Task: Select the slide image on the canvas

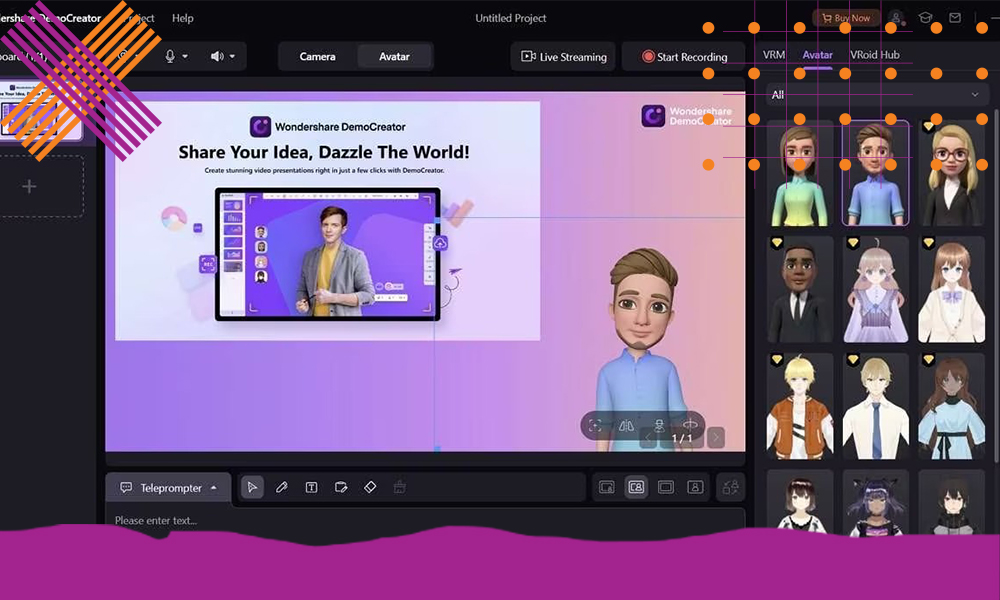Action: (327, 221)
